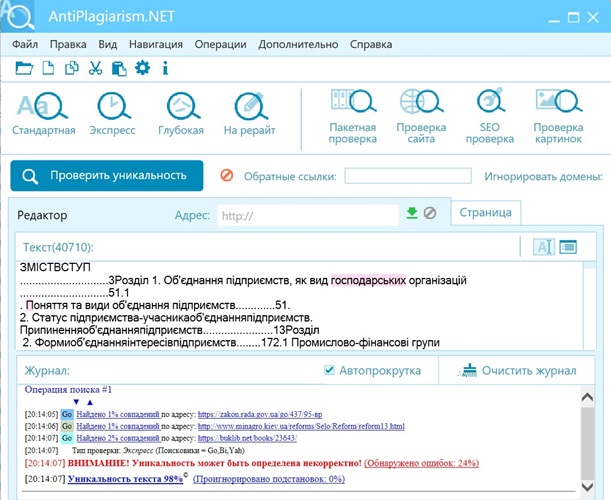Viewport: 611px width, 500px height.
Task: Click highlighted word господарських in text
Action: (368, 280)
